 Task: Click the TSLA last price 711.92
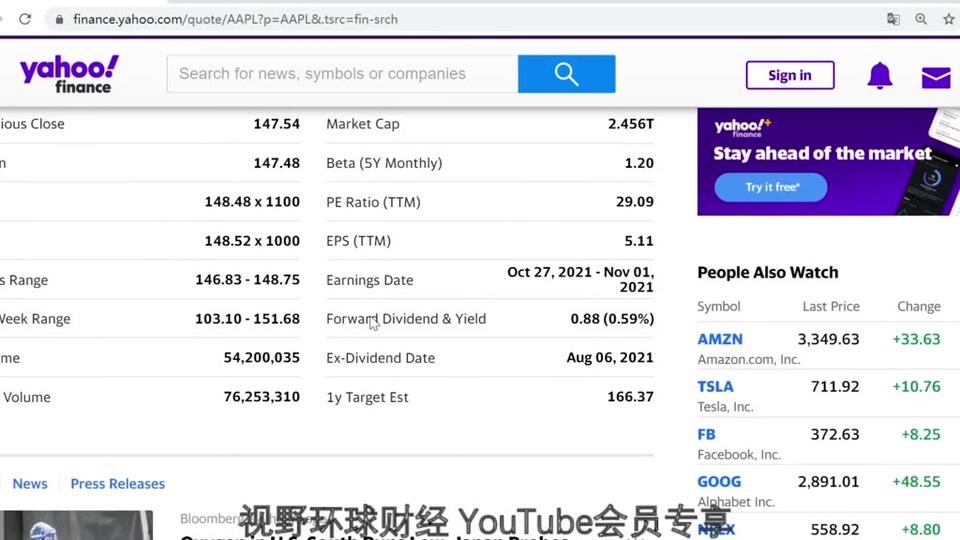[x=835, y=387]
